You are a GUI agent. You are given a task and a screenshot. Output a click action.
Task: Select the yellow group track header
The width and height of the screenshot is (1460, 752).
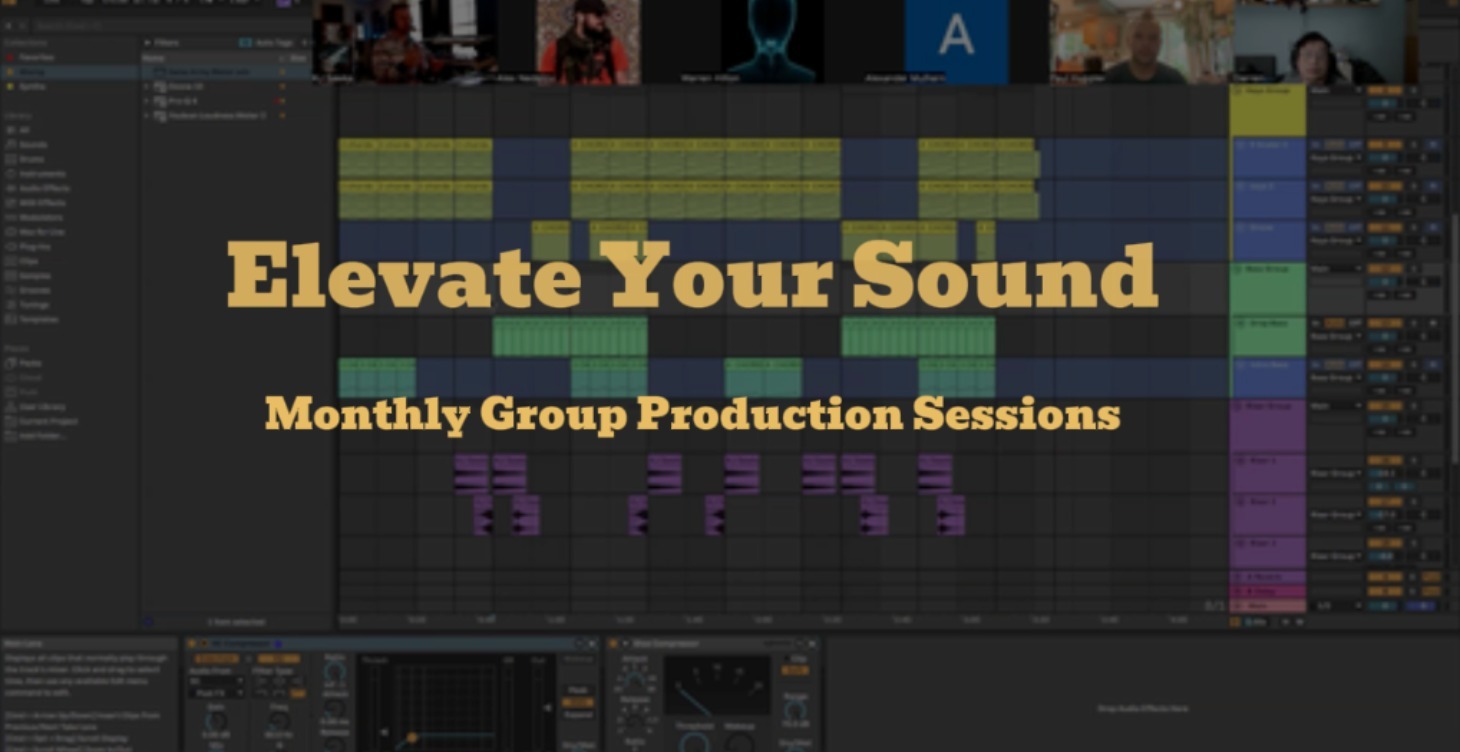pyautogui.click(x=1267, y=110)
